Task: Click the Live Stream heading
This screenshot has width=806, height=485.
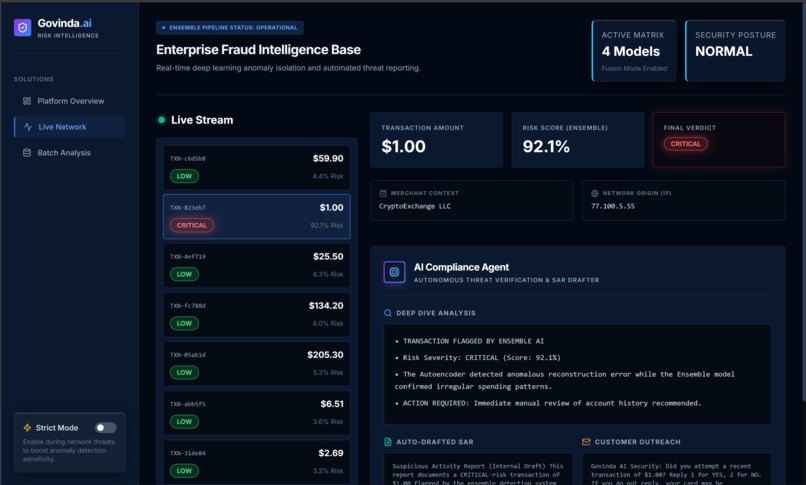Action: (x=202, y=120)
